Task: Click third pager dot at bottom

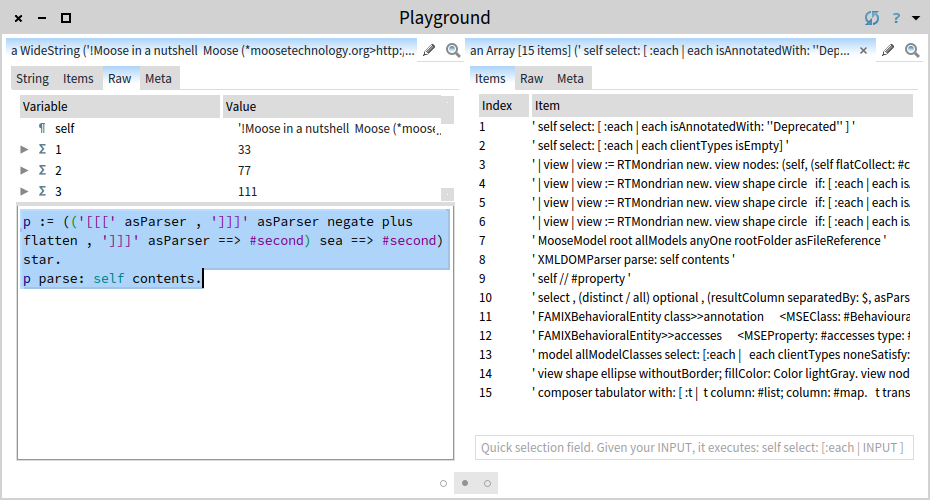Action: (x=488, y=483)
